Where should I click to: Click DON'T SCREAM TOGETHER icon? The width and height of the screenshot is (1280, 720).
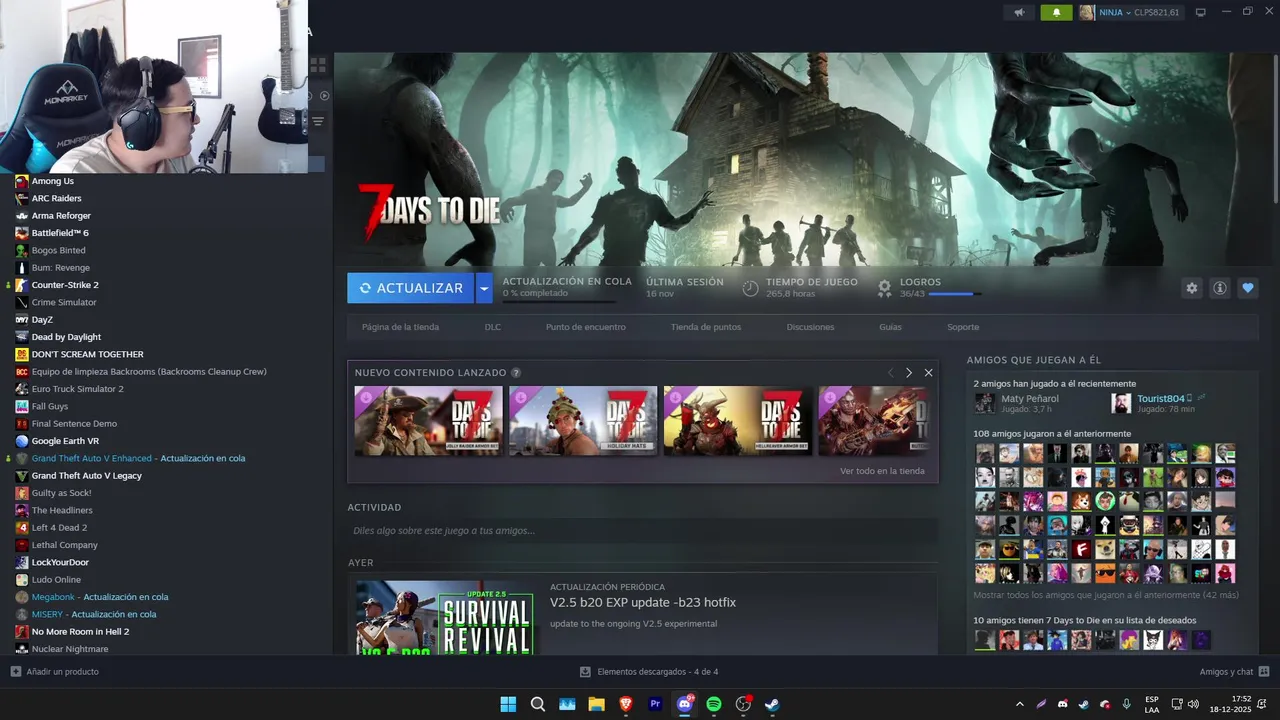point(22,354)
